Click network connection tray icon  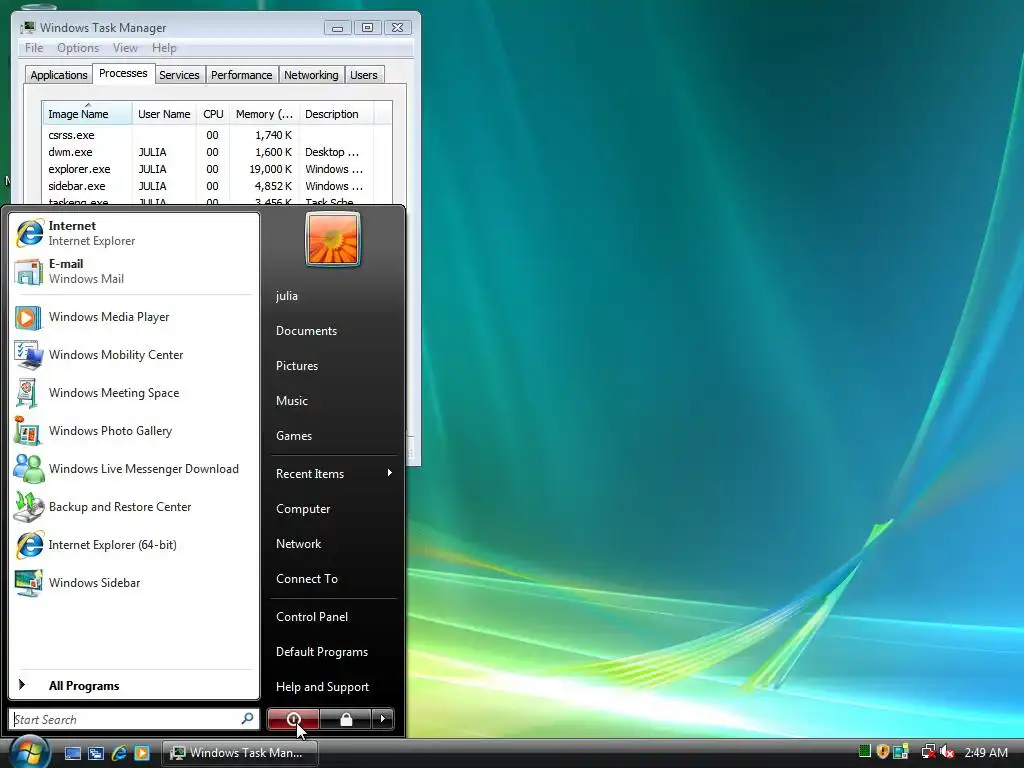(928, 752)
